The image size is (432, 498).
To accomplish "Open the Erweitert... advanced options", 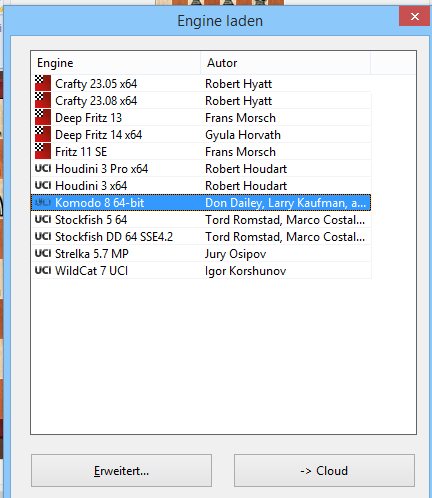I will click(121, 470).
